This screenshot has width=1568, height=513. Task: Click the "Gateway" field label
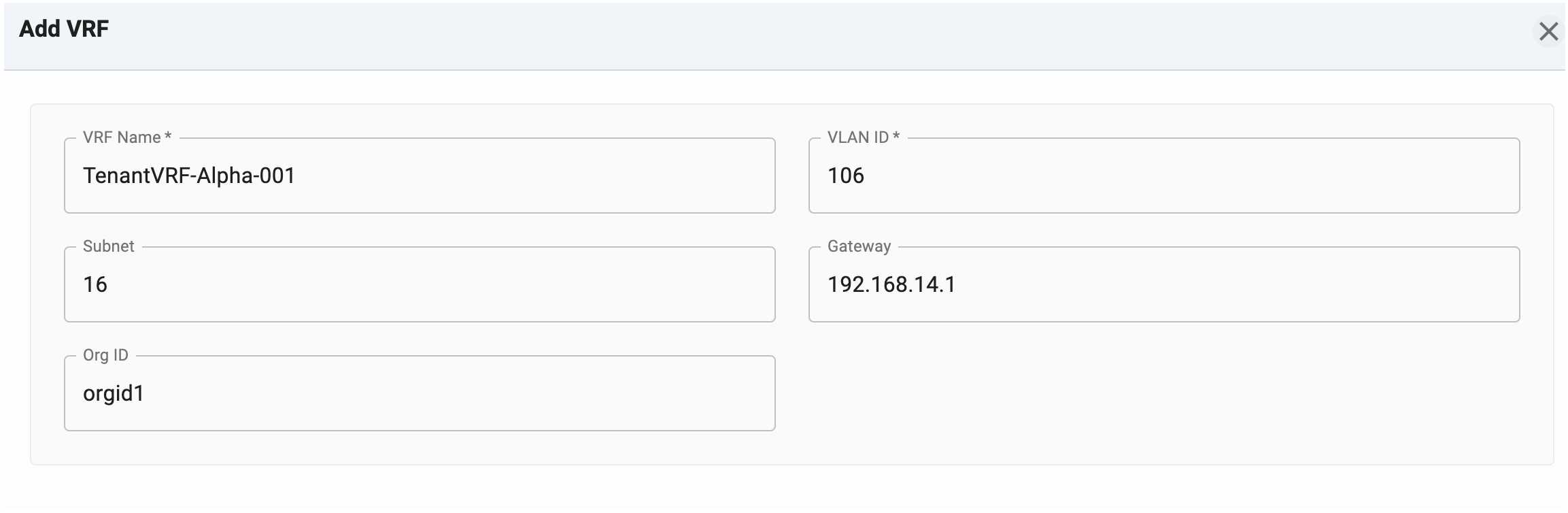click(x=859, y=246)
